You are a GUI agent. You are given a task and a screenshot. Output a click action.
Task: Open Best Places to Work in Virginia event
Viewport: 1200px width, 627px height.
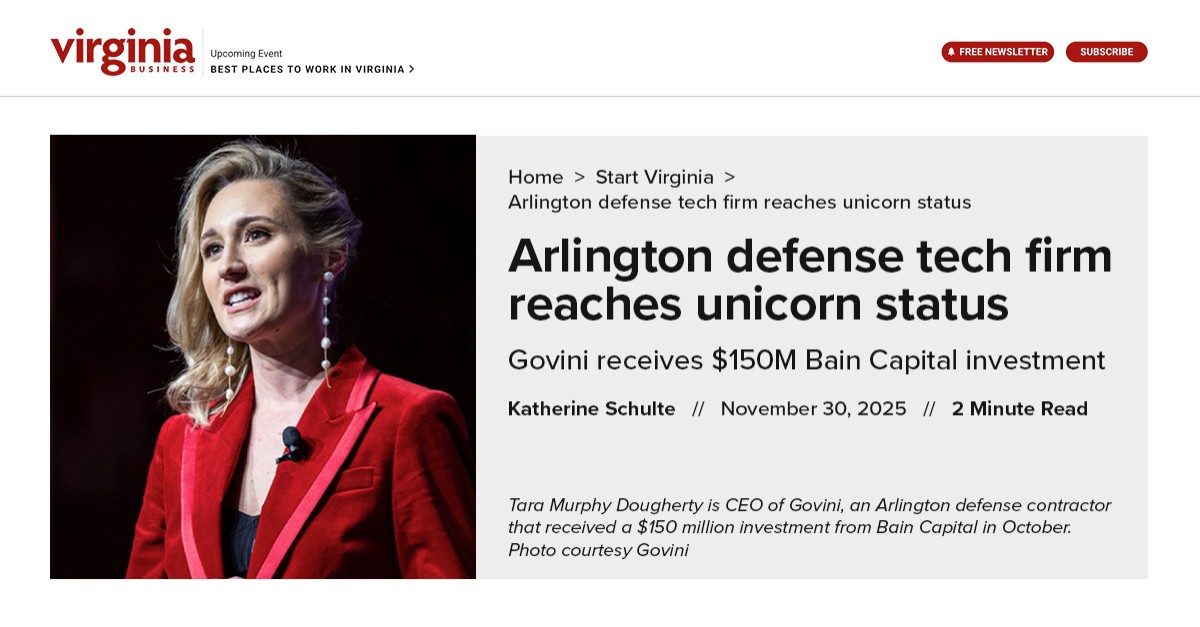pyautogui.click(x=312, y=69)
